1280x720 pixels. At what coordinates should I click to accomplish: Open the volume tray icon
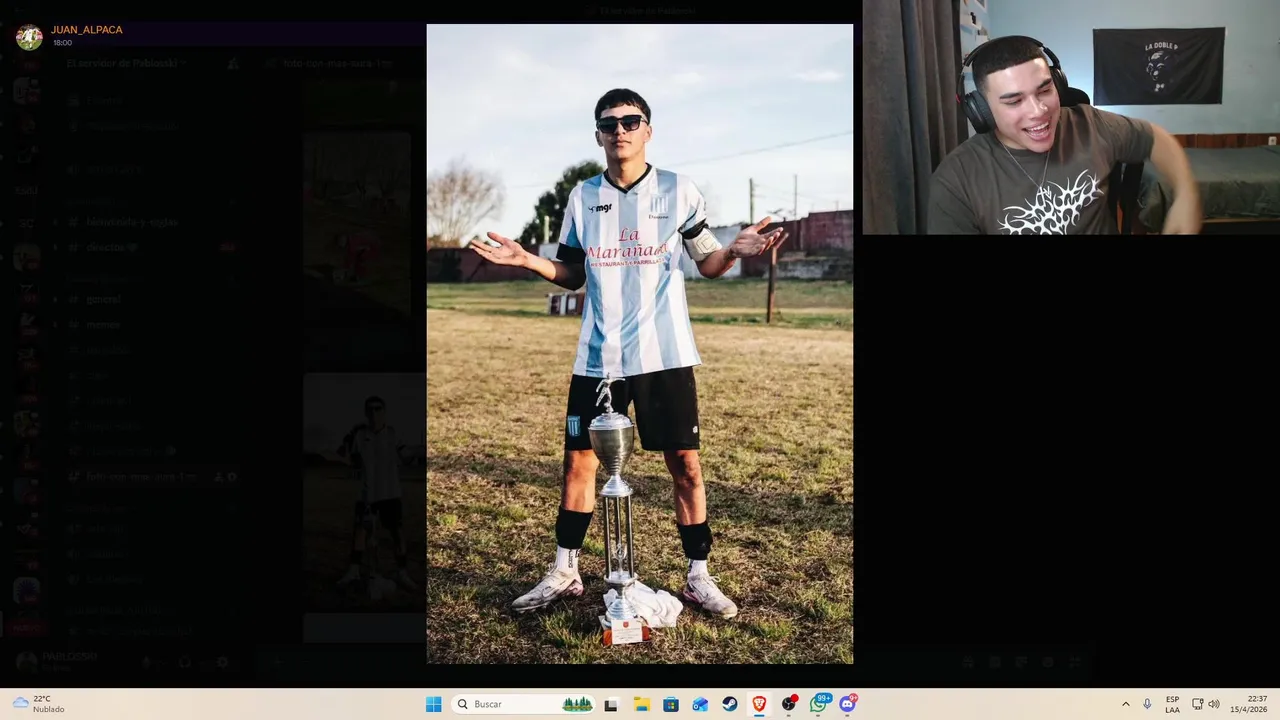(x=1214, y=704)
